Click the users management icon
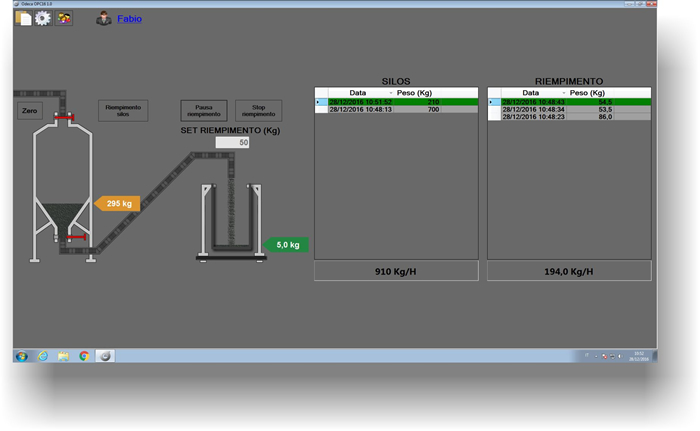700x431 pixels. [64, 19]
